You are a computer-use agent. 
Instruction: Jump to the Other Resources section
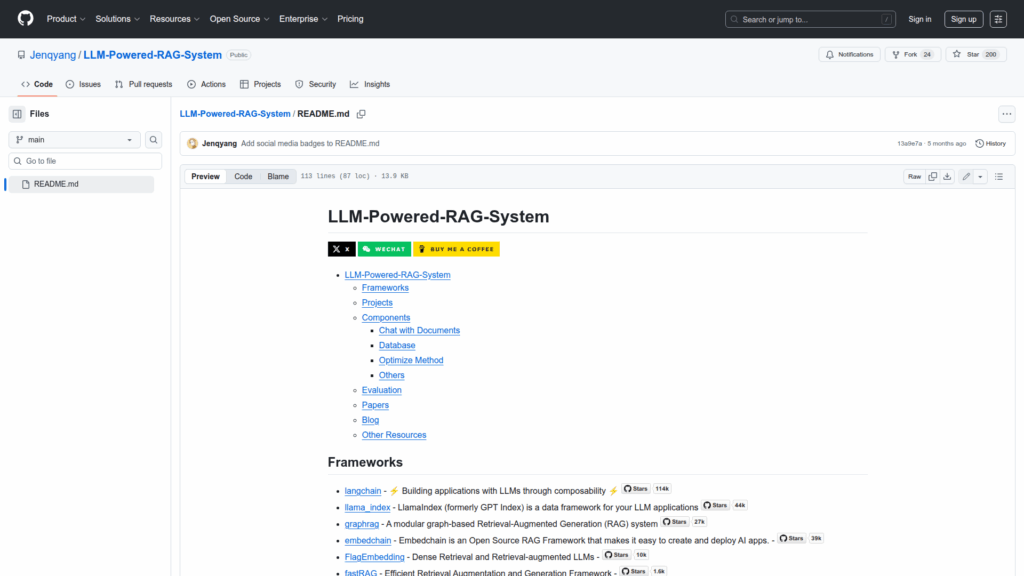pos(394,435)
